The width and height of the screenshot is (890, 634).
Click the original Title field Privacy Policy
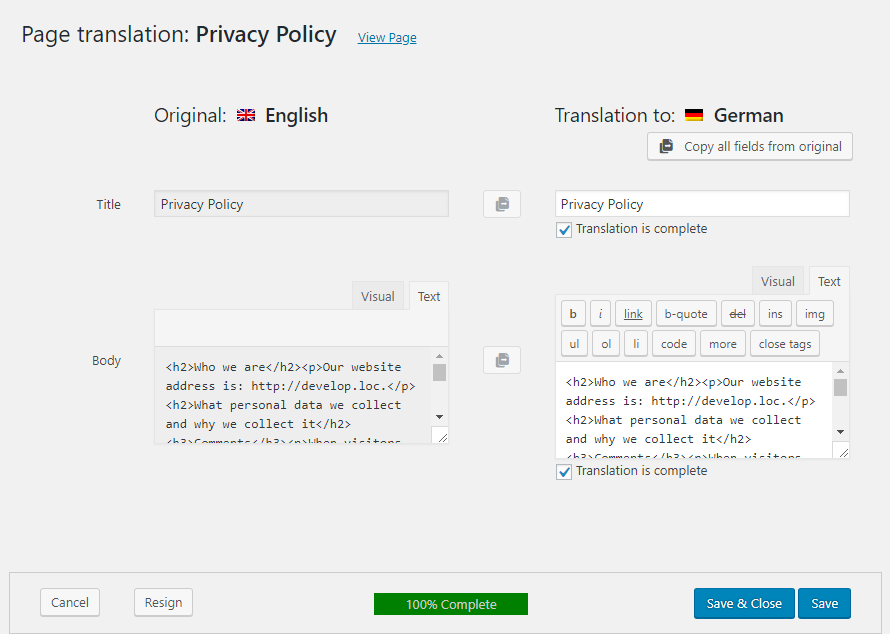[x=301, y=204]
